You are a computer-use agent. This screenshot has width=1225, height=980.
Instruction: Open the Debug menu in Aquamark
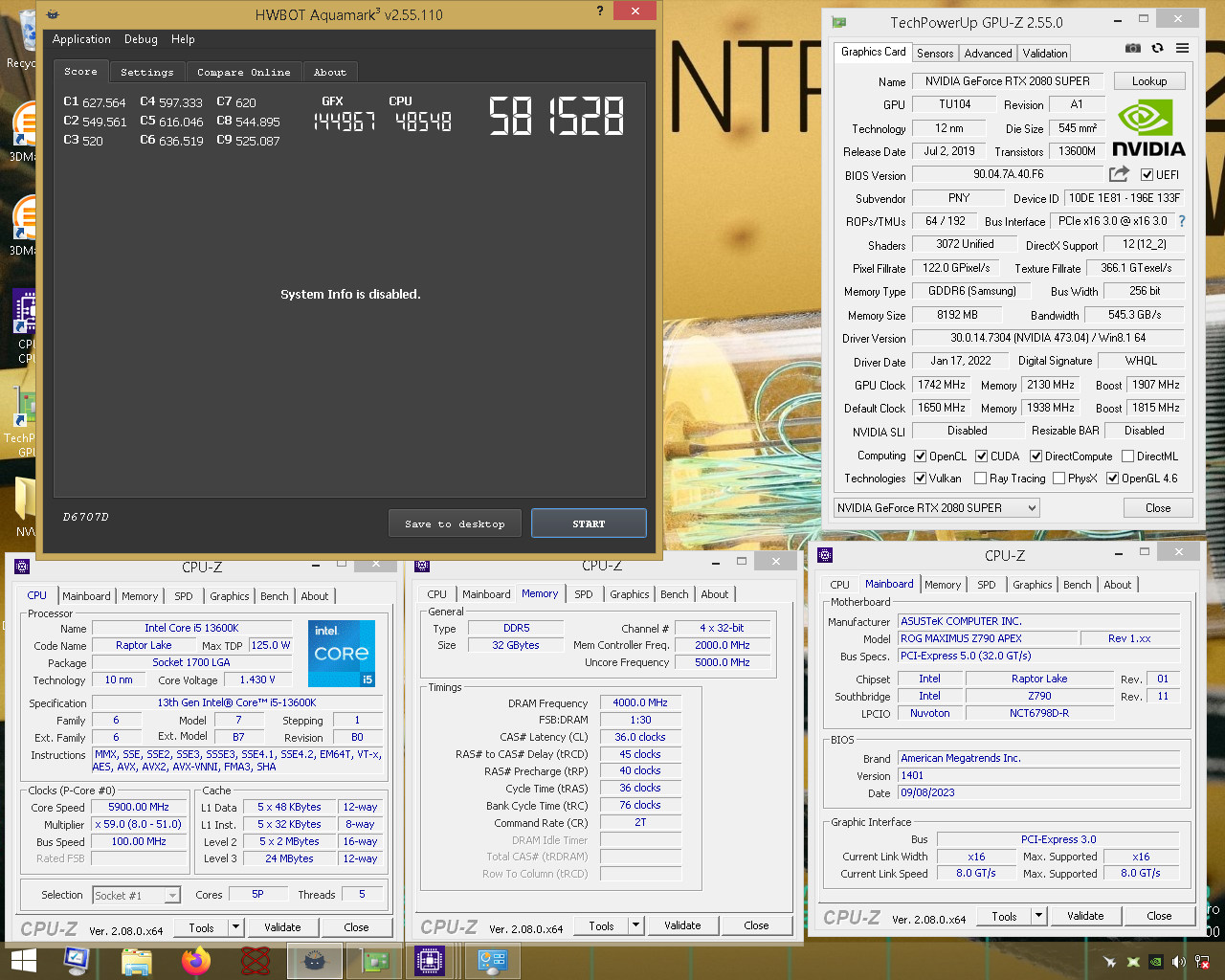click(141, 39)
